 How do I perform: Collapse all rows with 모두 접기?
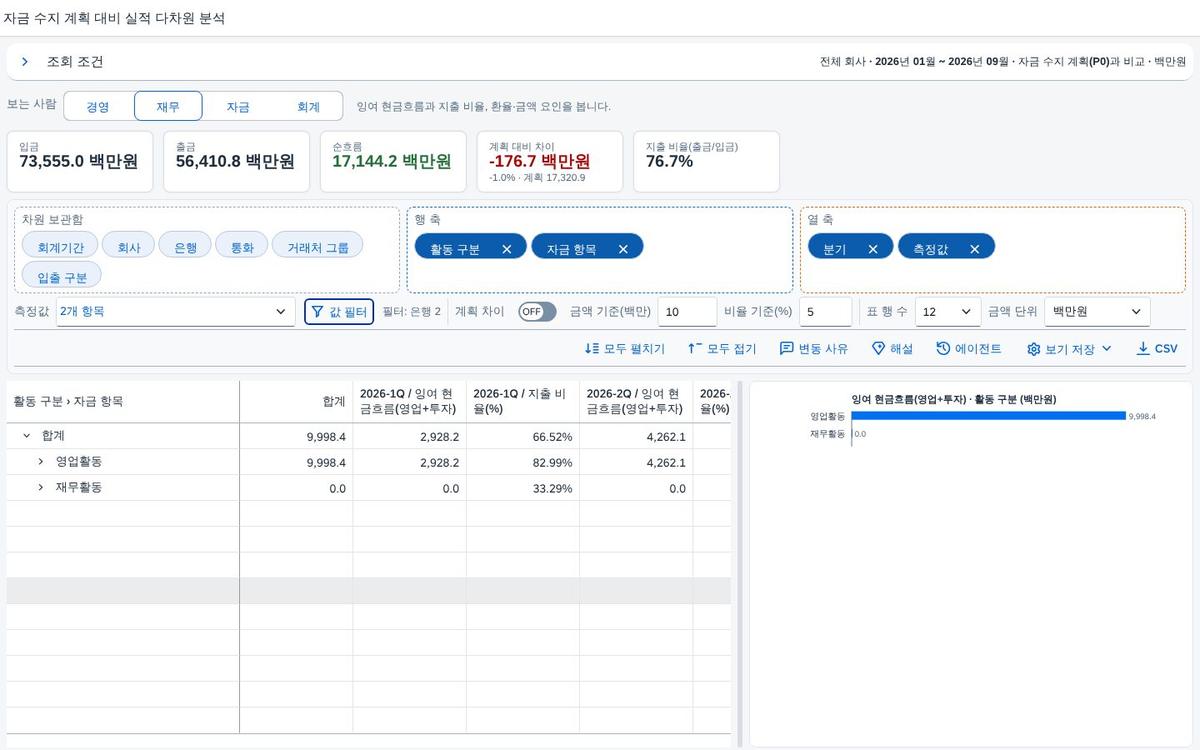(722, 349)
